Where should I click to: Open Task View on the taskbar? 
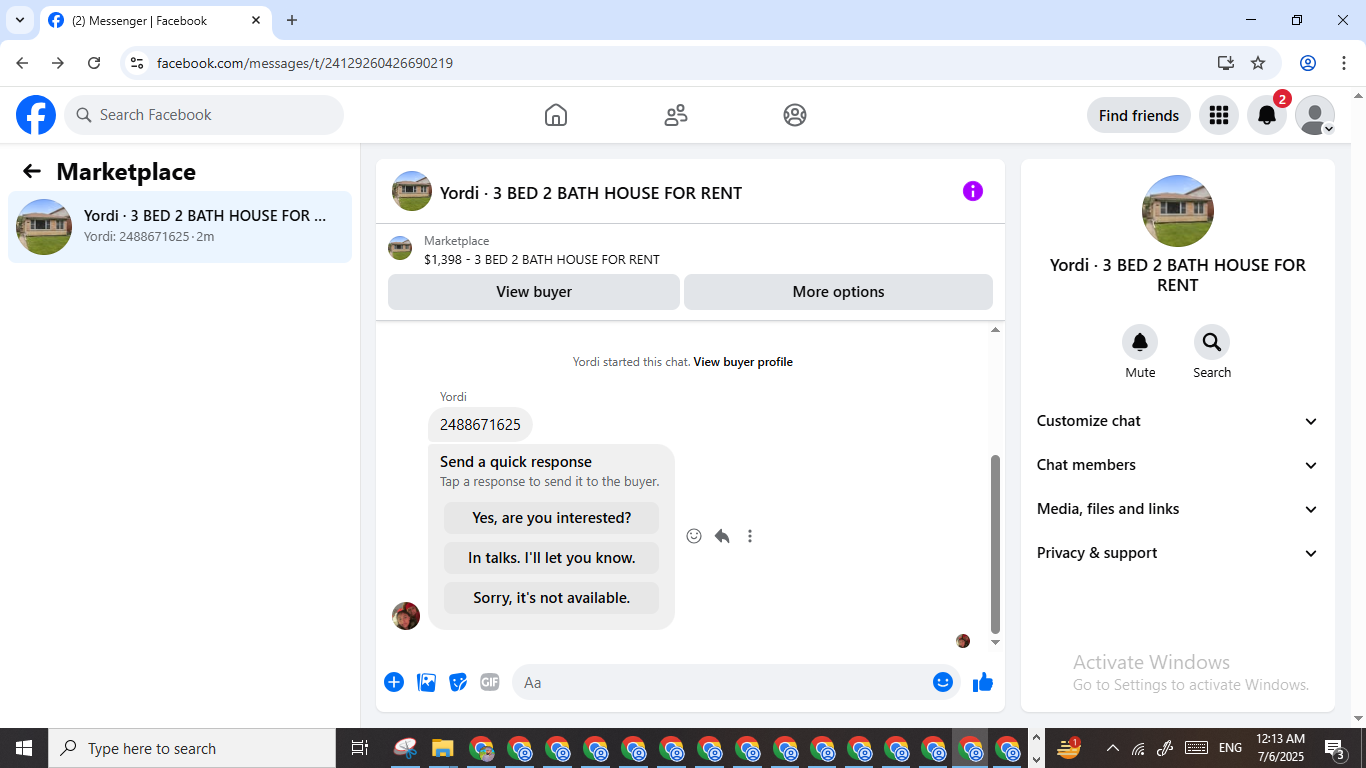click(x=360, y=748)
